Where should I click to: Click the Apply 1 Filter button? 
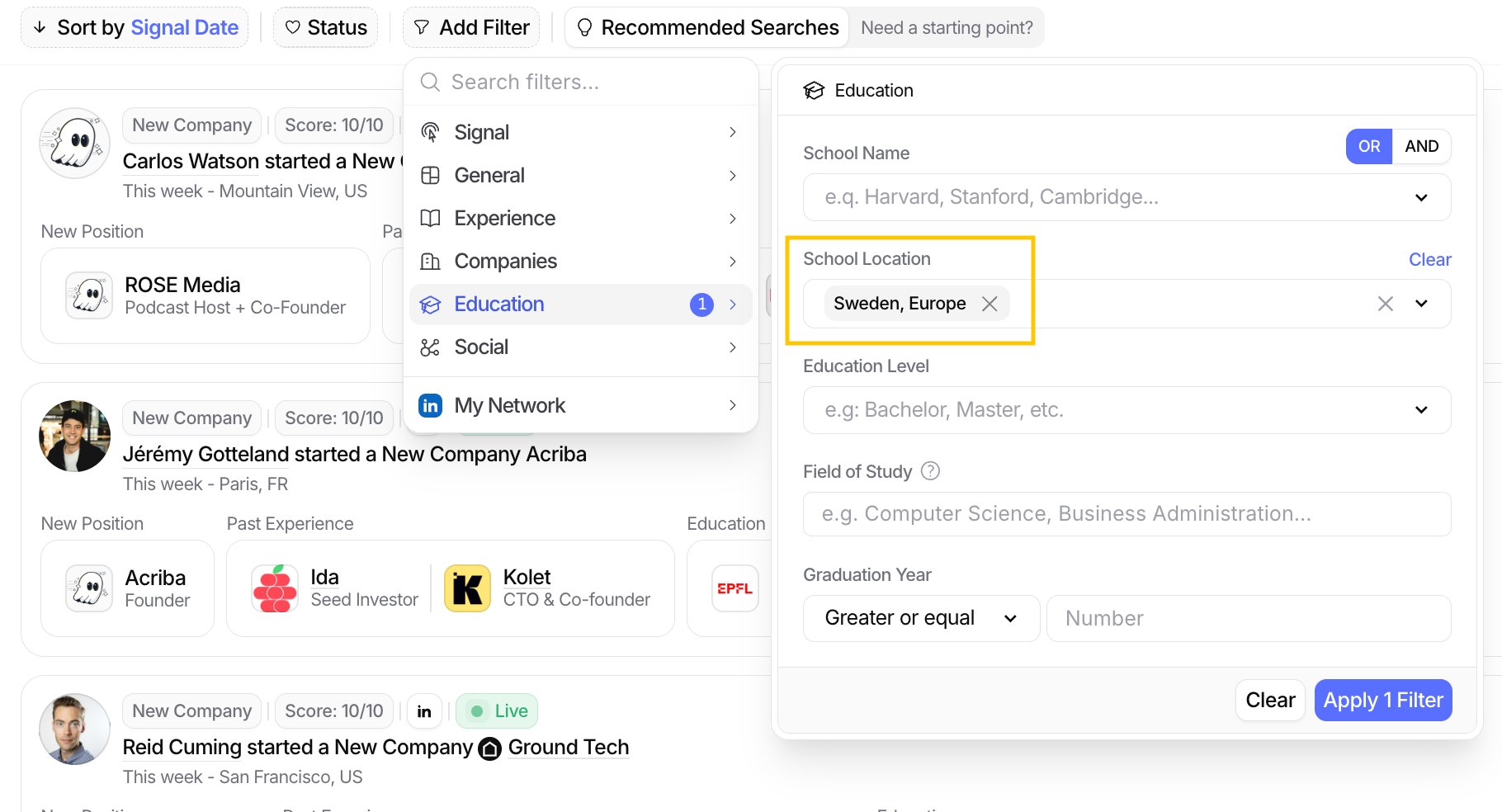(x=1382, y=700)
